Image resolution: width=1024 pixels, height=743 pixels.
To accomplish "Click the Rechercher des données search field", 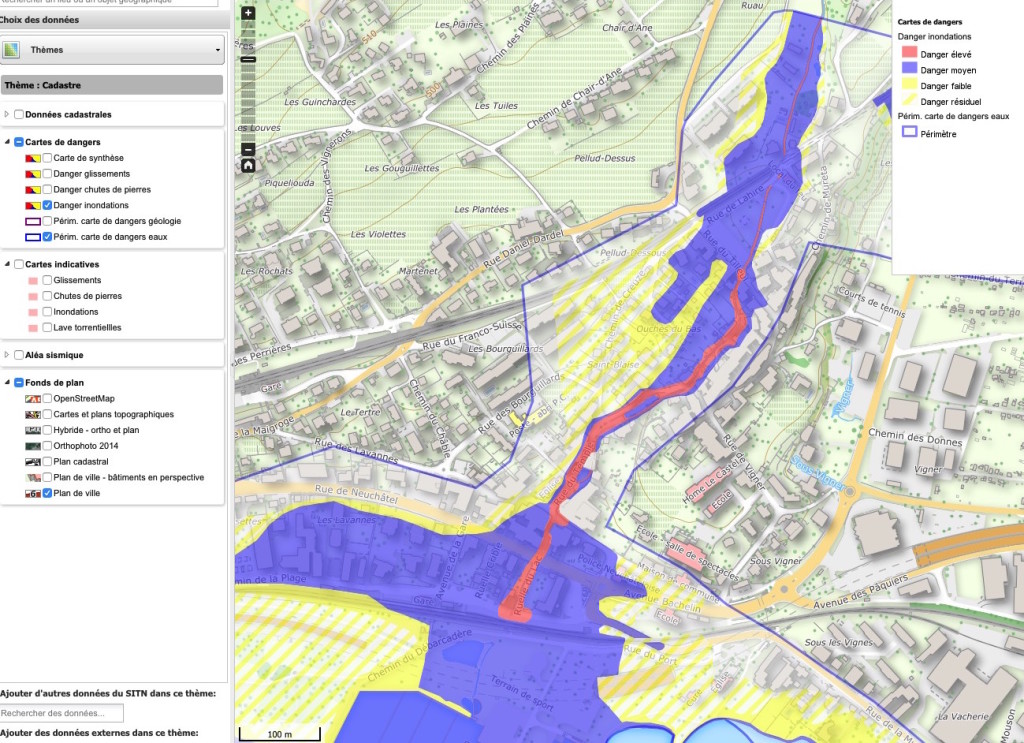I will (x=62, y=712).
